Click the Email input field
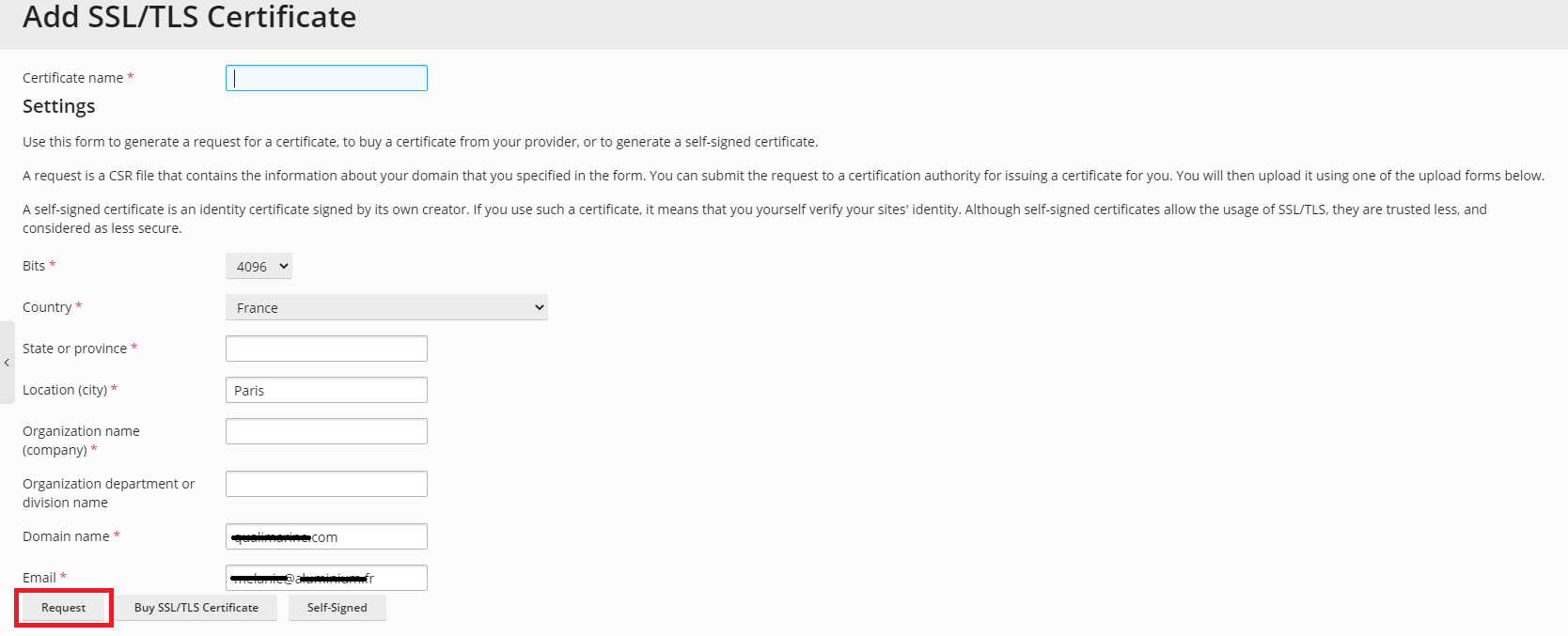Image resolution: width=1568 pixels, height=636 pixels. [326, 578]
